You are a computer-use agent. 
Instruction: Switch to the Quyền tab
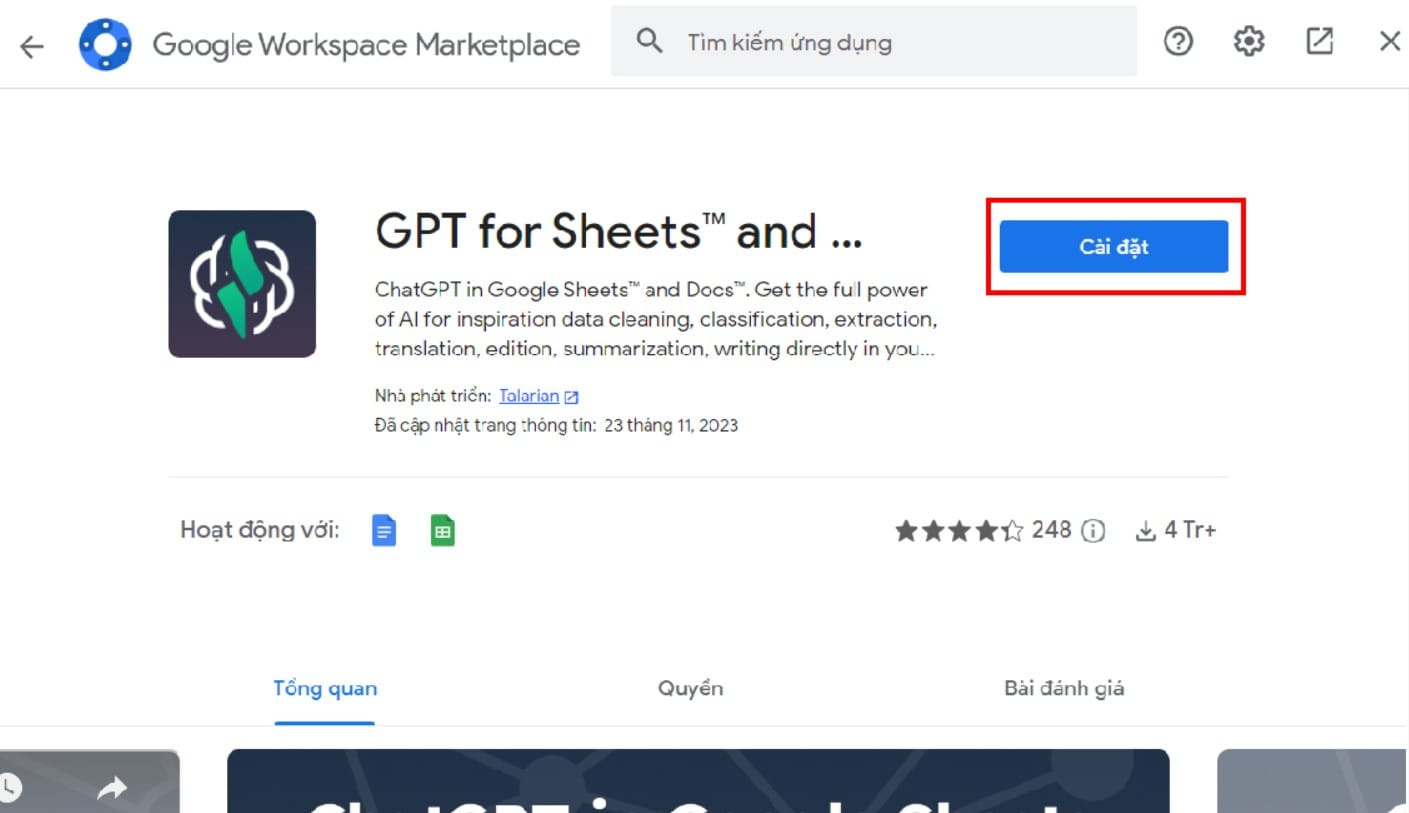690,688
